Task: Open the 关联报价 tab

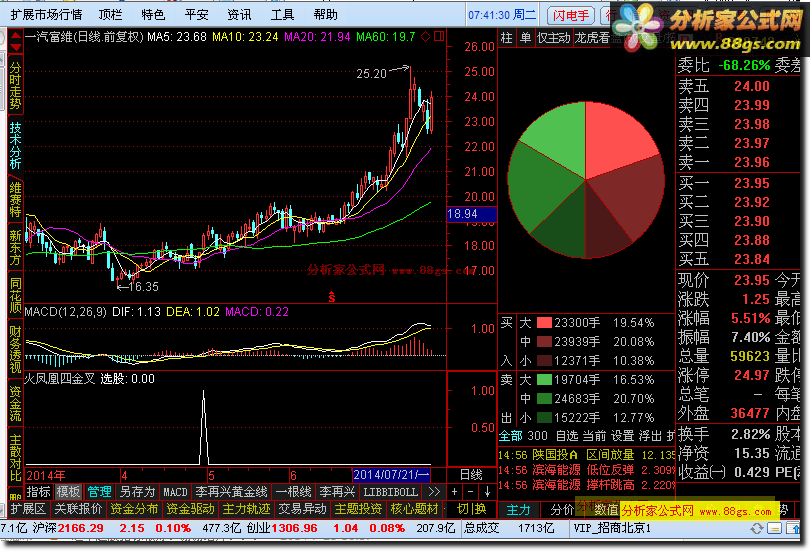Action: click(x=78, y=509)
